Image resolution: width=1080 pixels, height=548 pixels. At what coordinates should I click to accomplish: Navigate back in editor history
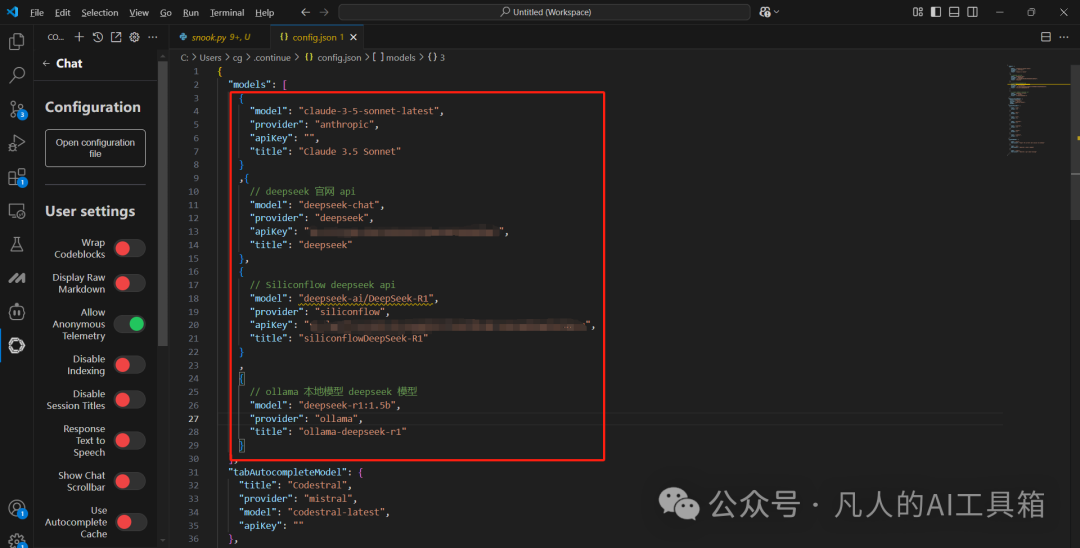click(x=305, y=12)
